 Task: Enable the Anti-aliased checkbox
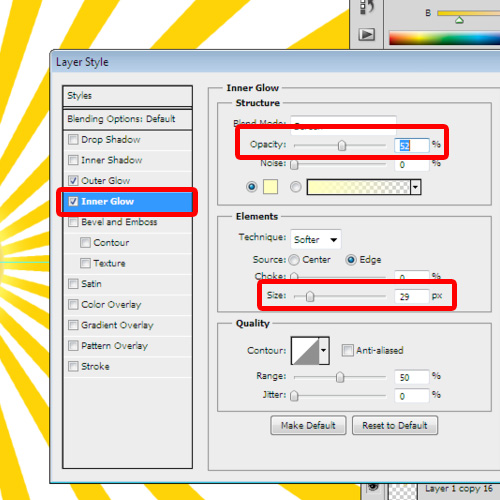347,350
